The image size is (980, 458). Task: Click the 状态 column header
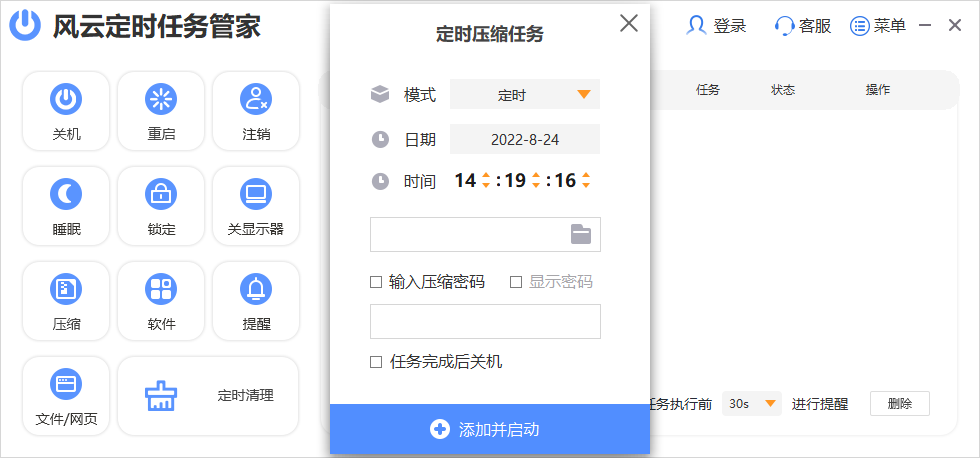783,90
